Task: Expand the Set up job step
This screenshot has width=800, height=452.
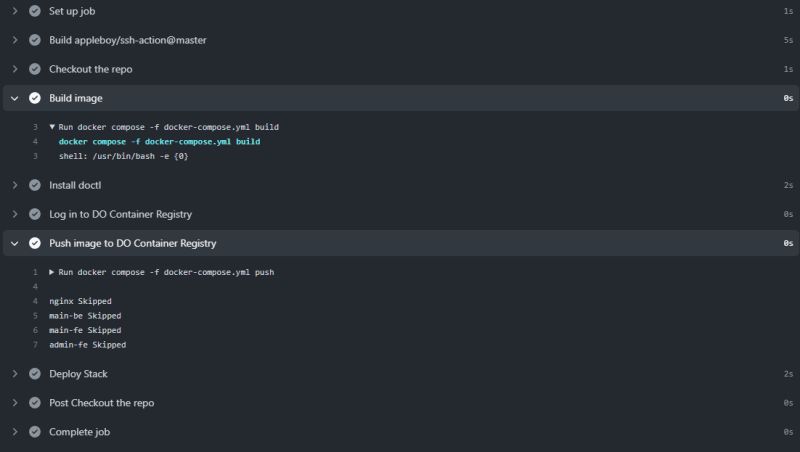Action: tap(15, 11)
